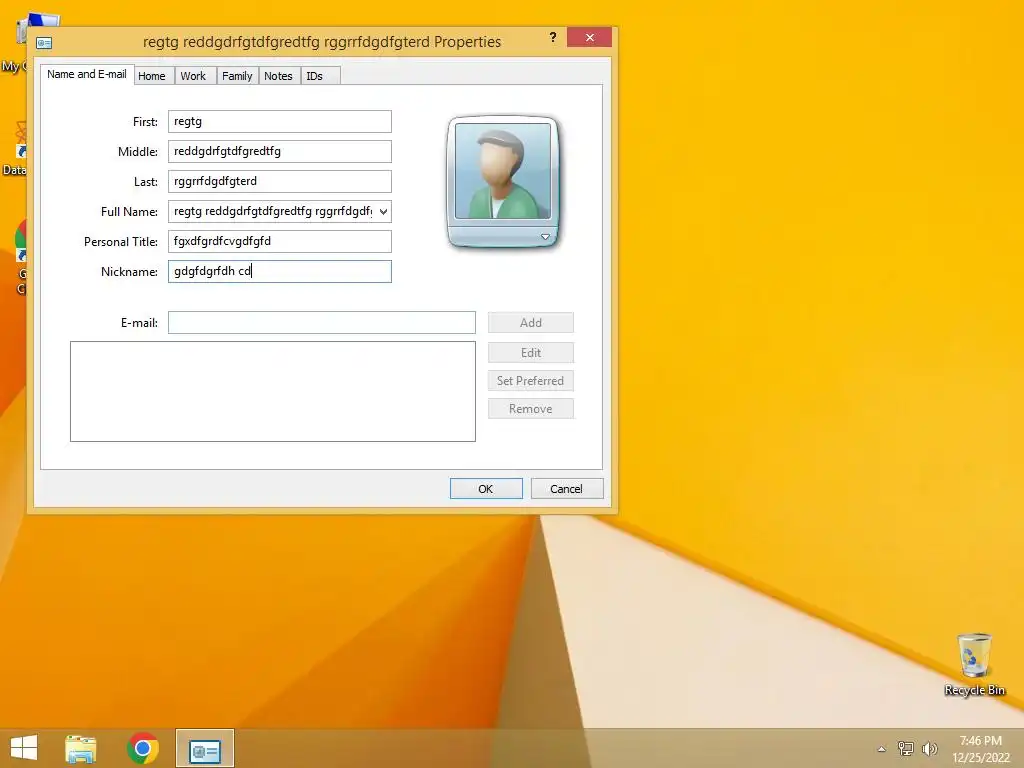Click the Contacts app taskbar icon
This screenshot has width=1024, height=768.
coord(205,749)
